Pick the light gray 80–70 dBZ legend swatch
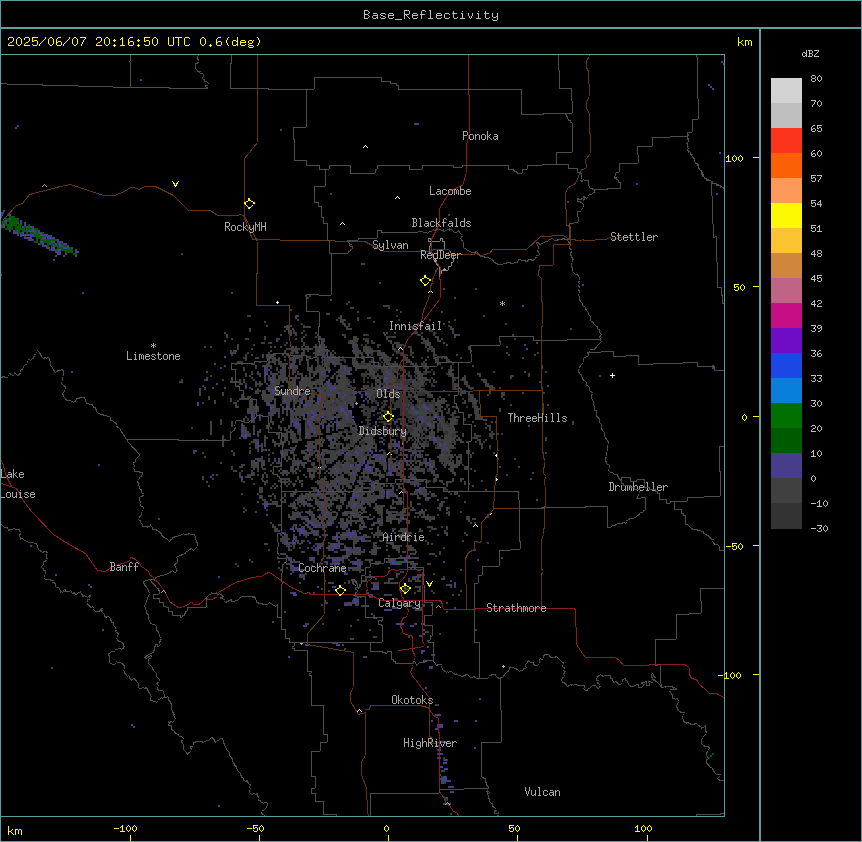The width and height of the screenshot is (862, 842). pos(786,91)
